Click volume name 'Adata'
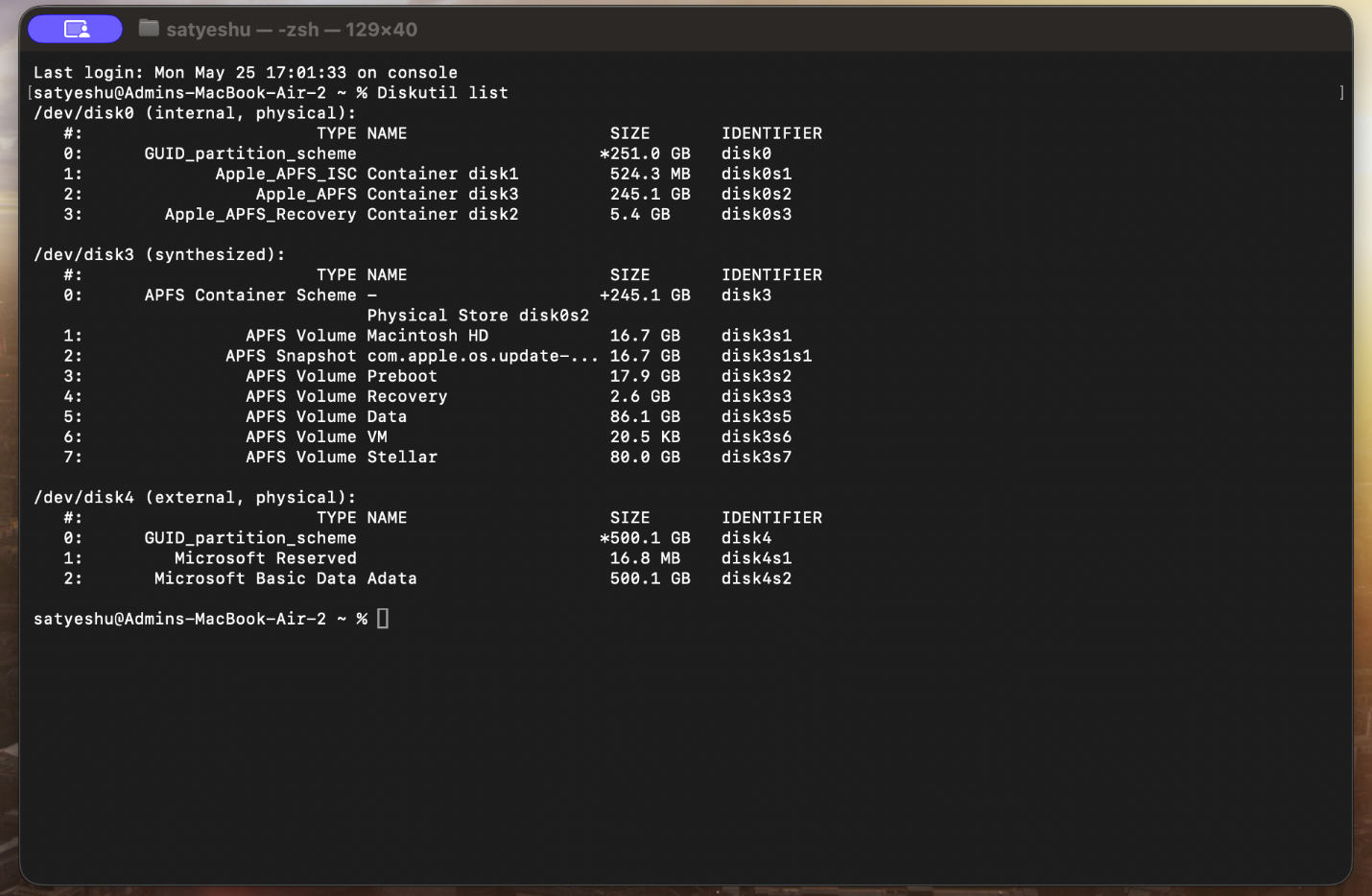Screen dimensions: 1372x896 [391, 578]
